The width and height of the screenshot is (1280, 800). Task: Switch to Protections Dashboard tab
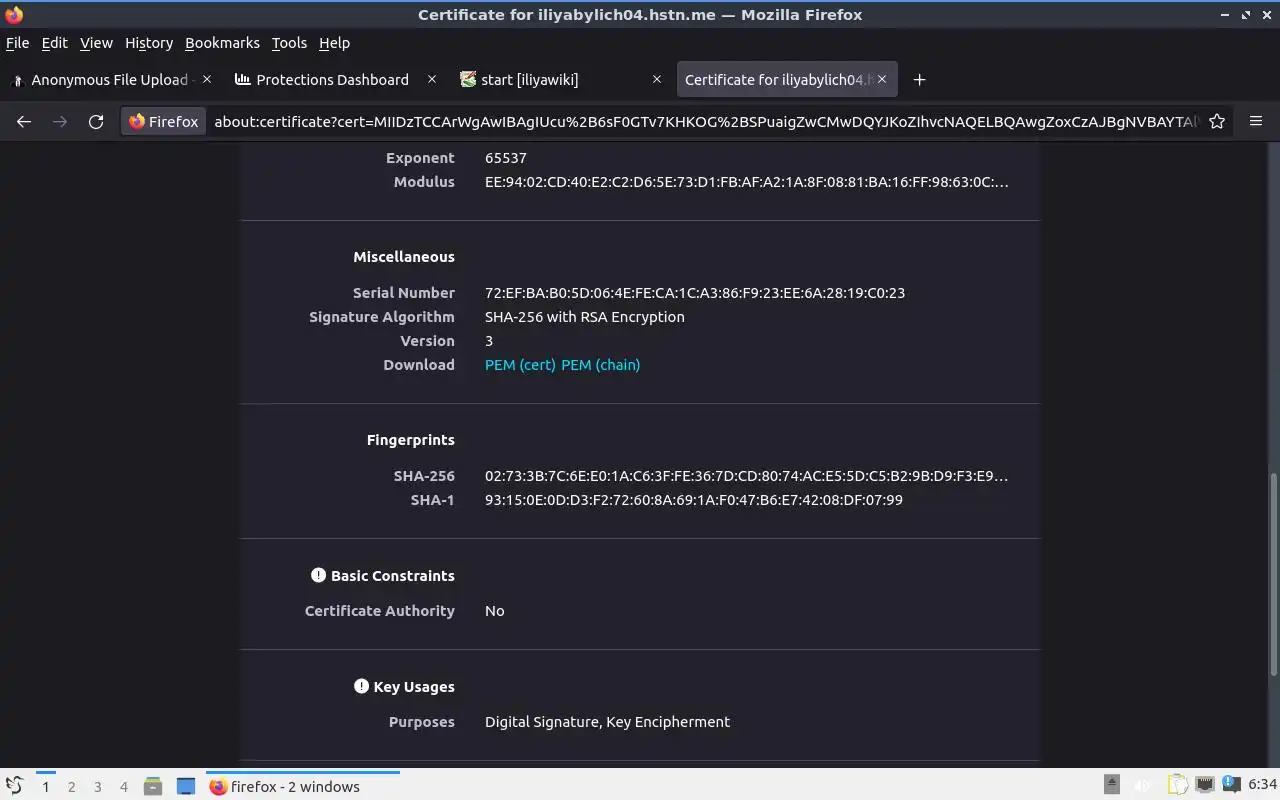click(x=333, y=79)
